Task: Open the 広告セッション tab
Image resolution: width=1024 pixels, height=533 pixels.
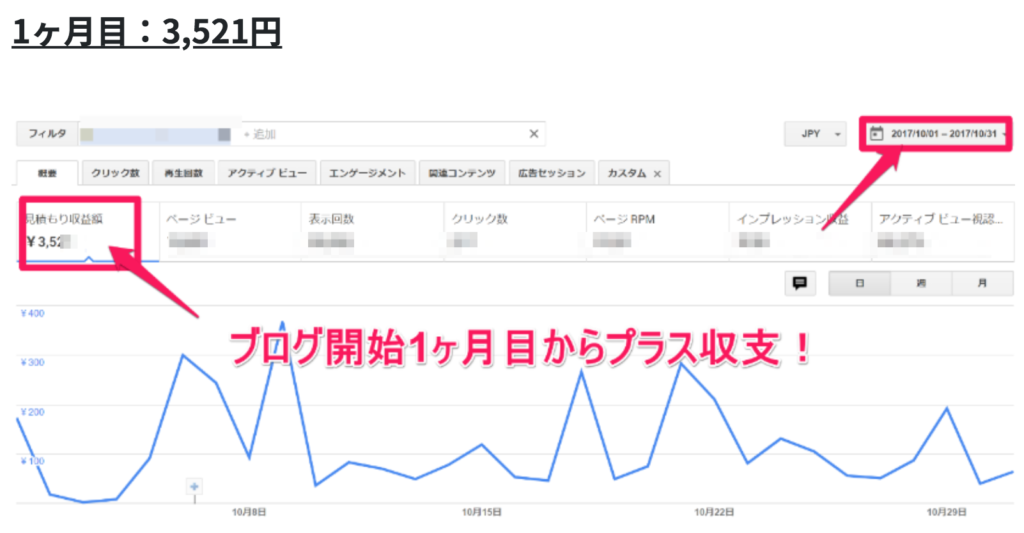Action: click(552, 173)
